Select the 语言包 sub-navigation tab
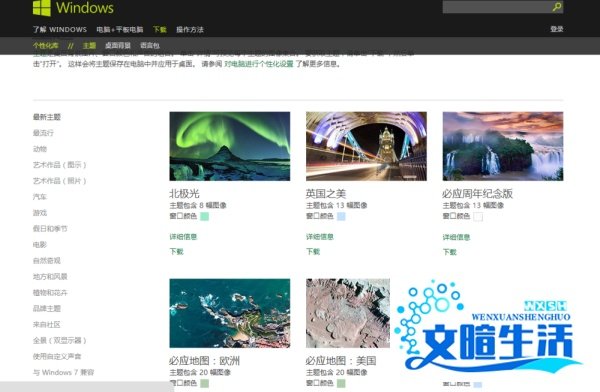Viewport: 600px width, 392px height. pyautogui.click(x=150, y=46)
